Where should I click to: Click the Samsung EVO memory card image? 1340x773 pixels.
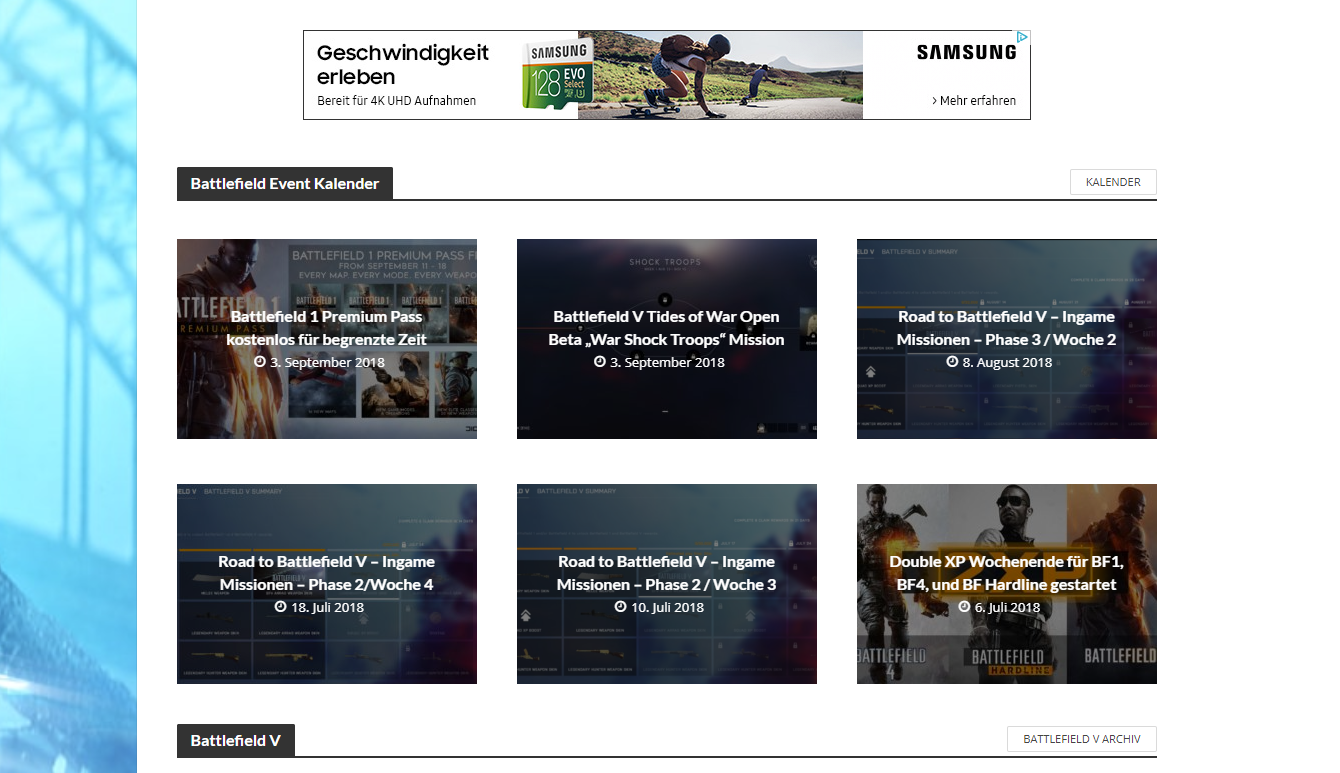(556, 74)
